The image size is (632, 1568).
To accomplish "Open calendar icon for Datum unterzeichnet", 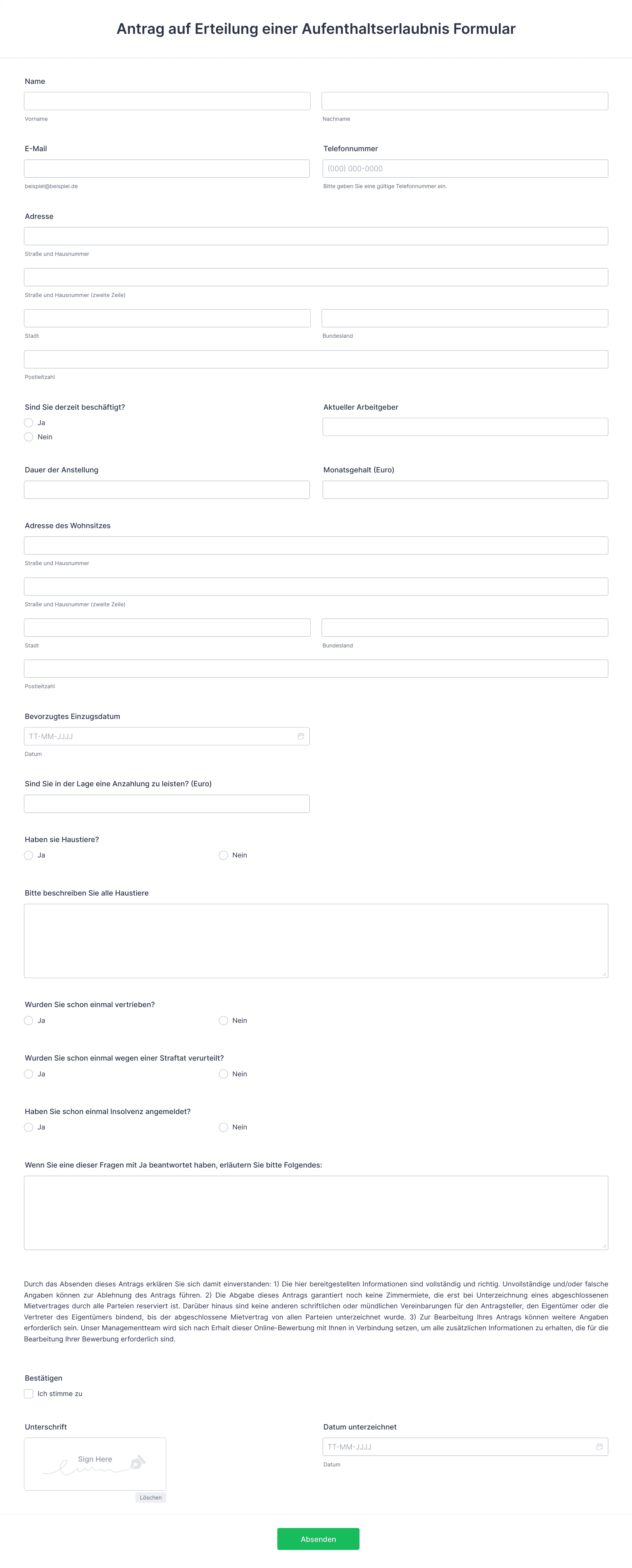I will (x=599, y=1446).
